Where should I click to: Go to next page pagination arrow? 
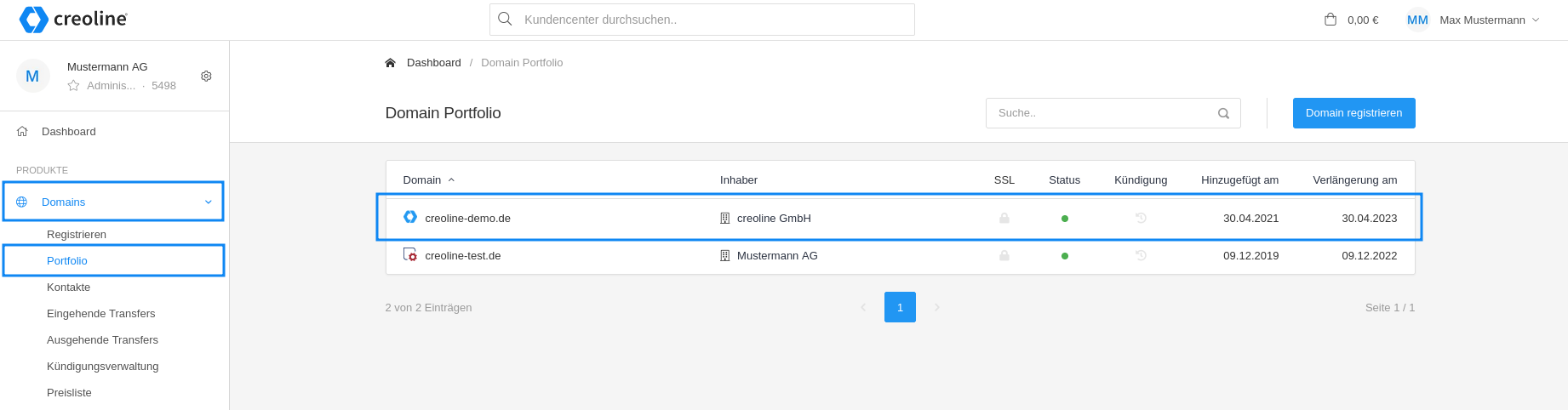[936, 307]
